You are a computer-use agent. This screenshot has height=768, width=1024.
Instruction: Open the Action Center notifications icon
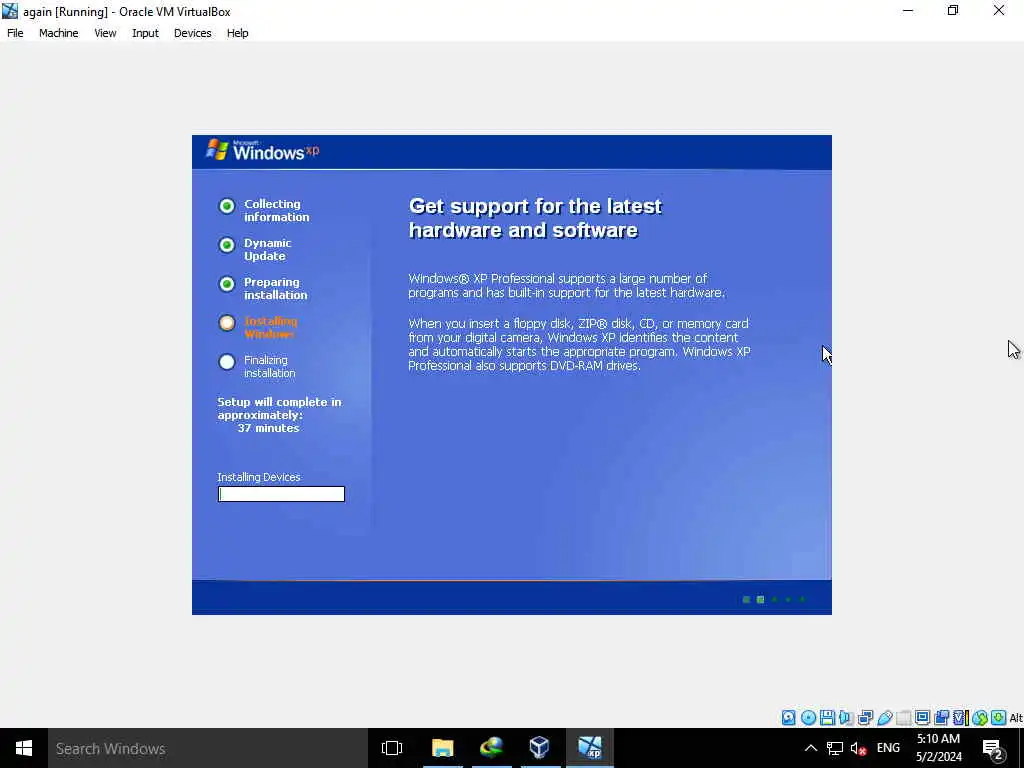click(x=993, y=748)
